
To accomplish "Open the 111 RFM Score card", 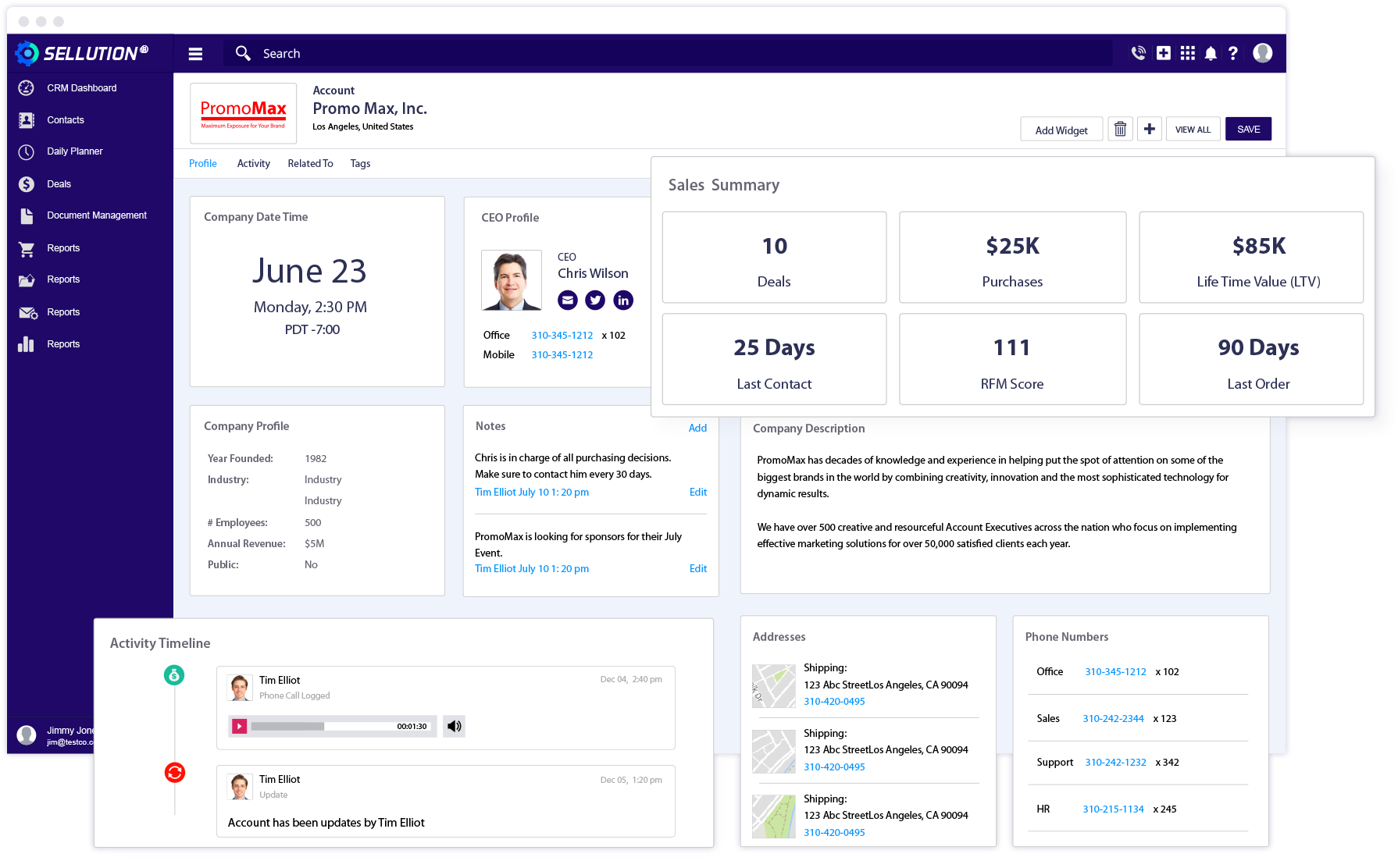I will [x=1012, y=359].
